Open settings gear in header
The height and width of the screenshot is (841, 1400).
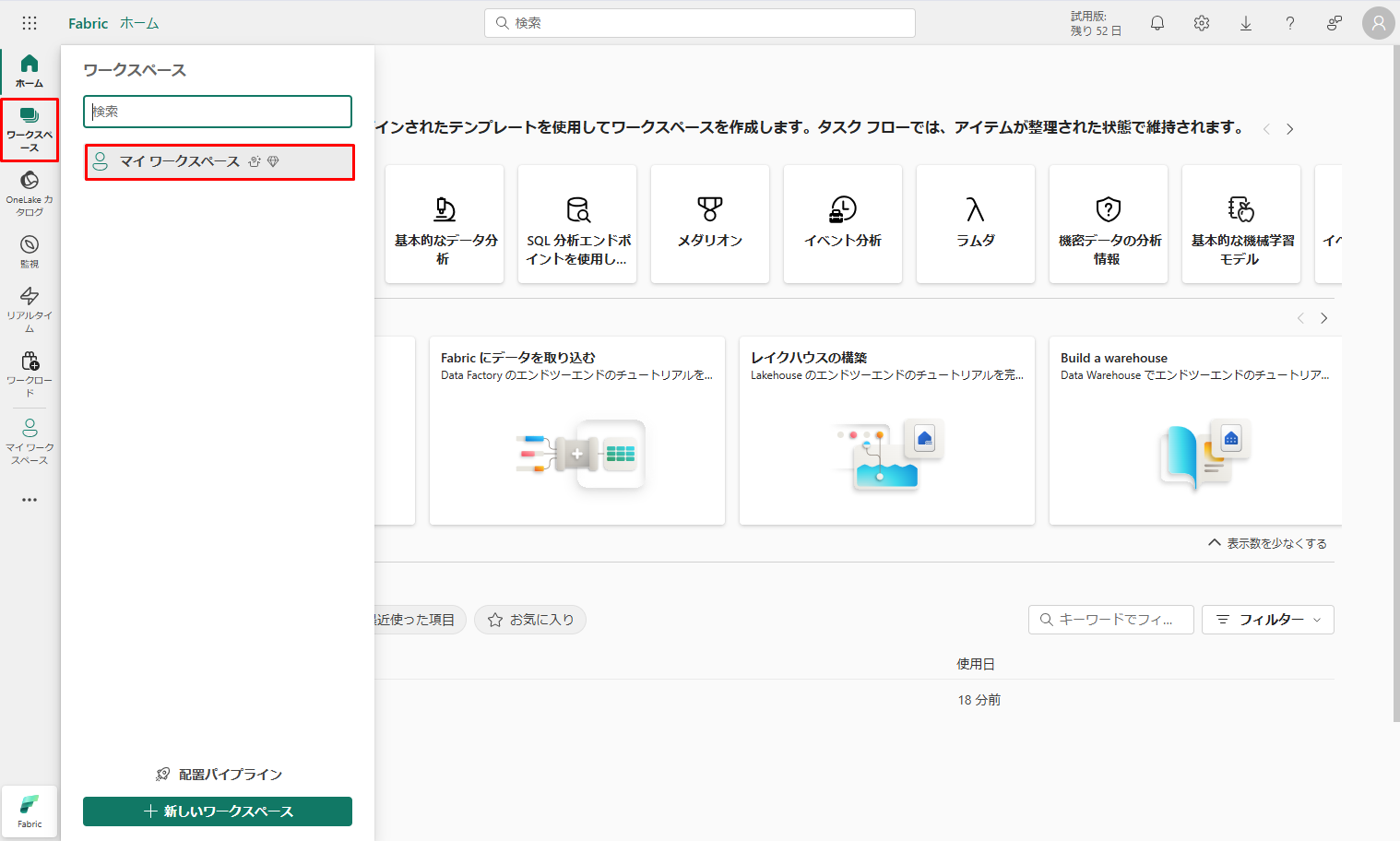pyautogui.click(x=1201, y=23)
